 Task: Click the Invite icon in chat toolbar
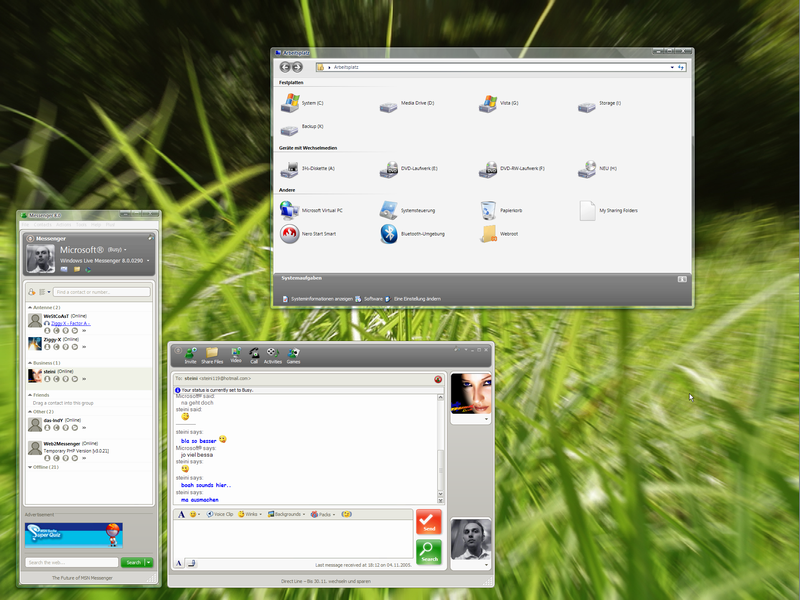(x=190, y=354)
